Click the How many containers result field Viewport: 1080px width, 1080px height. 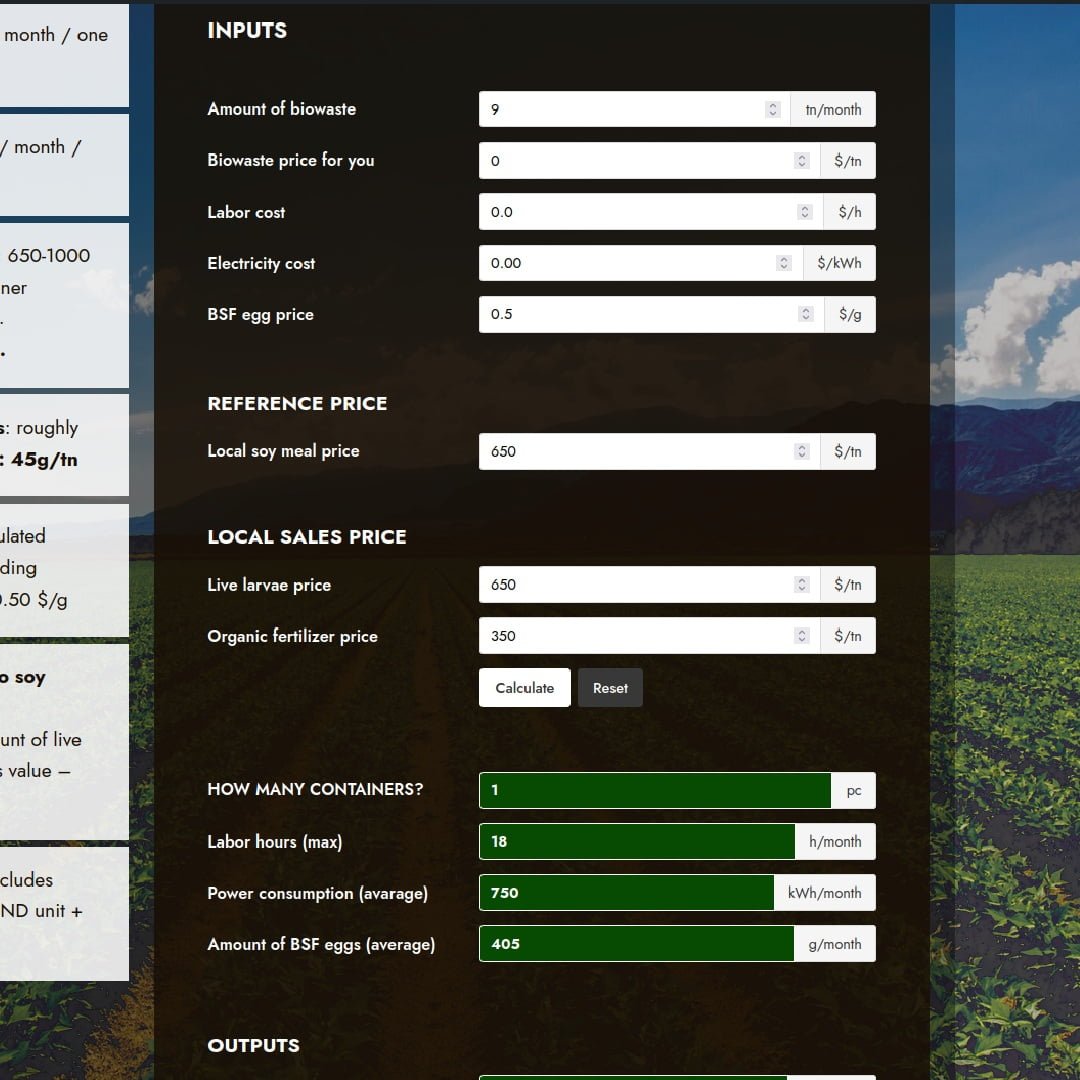tap(655, 790)
